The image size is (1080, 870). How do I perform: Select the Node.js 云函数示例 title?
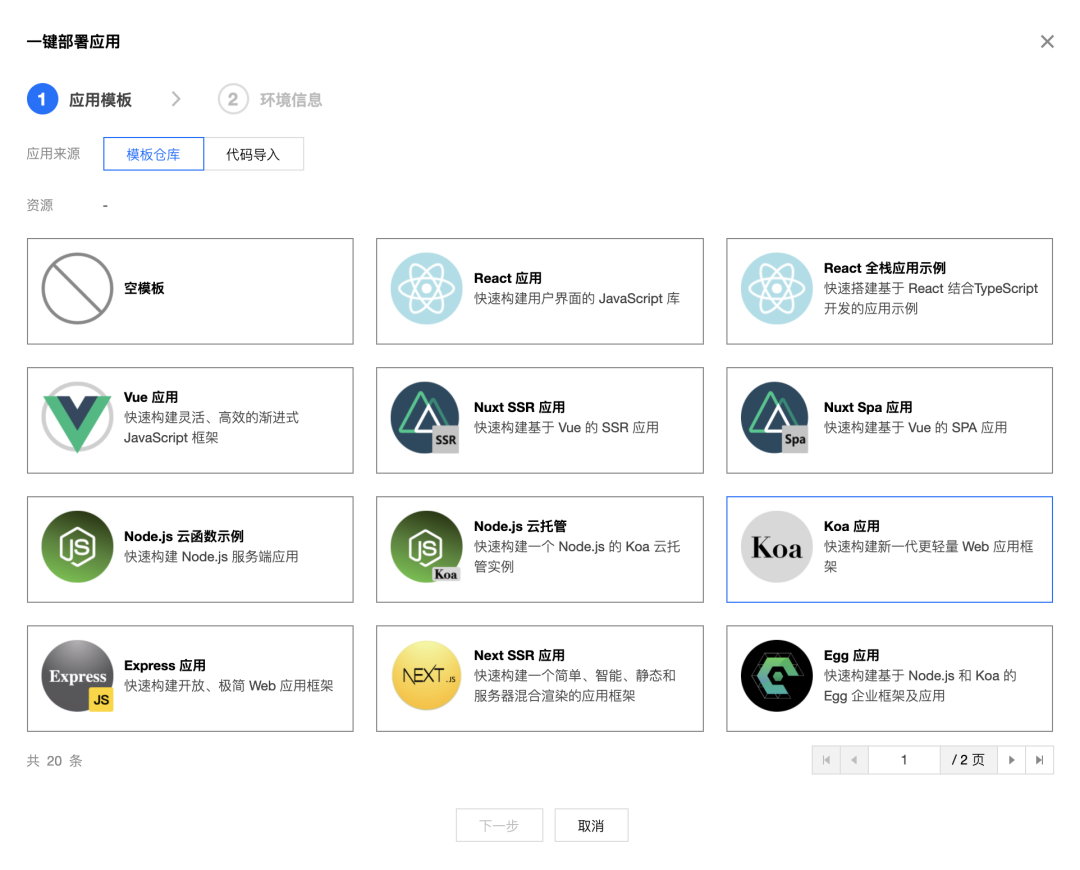pyautogui.click(x=184, y=537)
